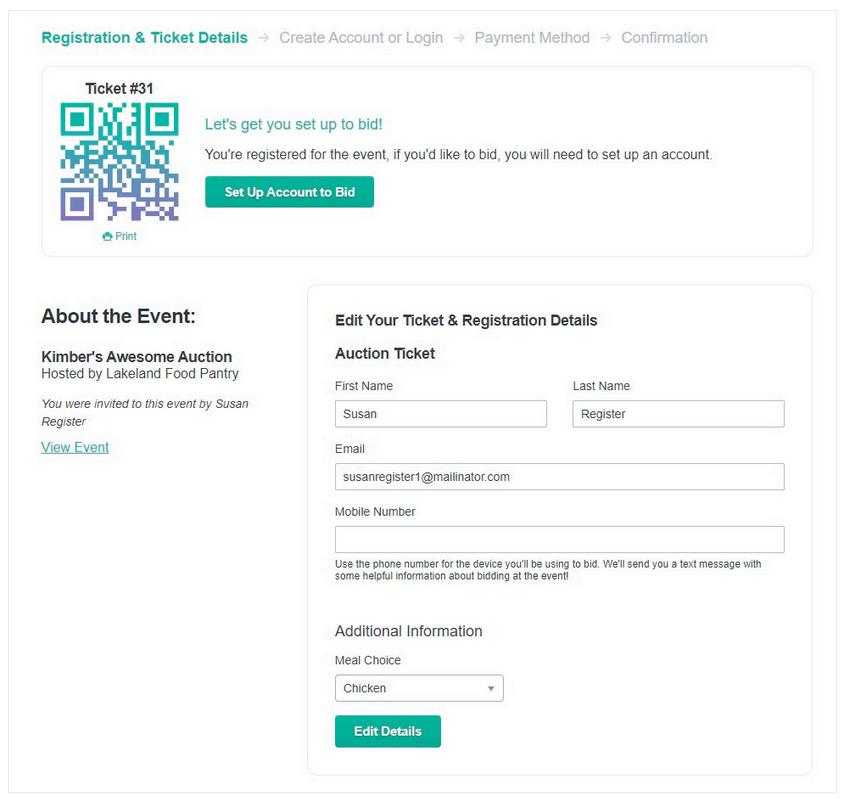Follow the View Event link
This screenshot has width=846, height=804.
click(75, 447)
